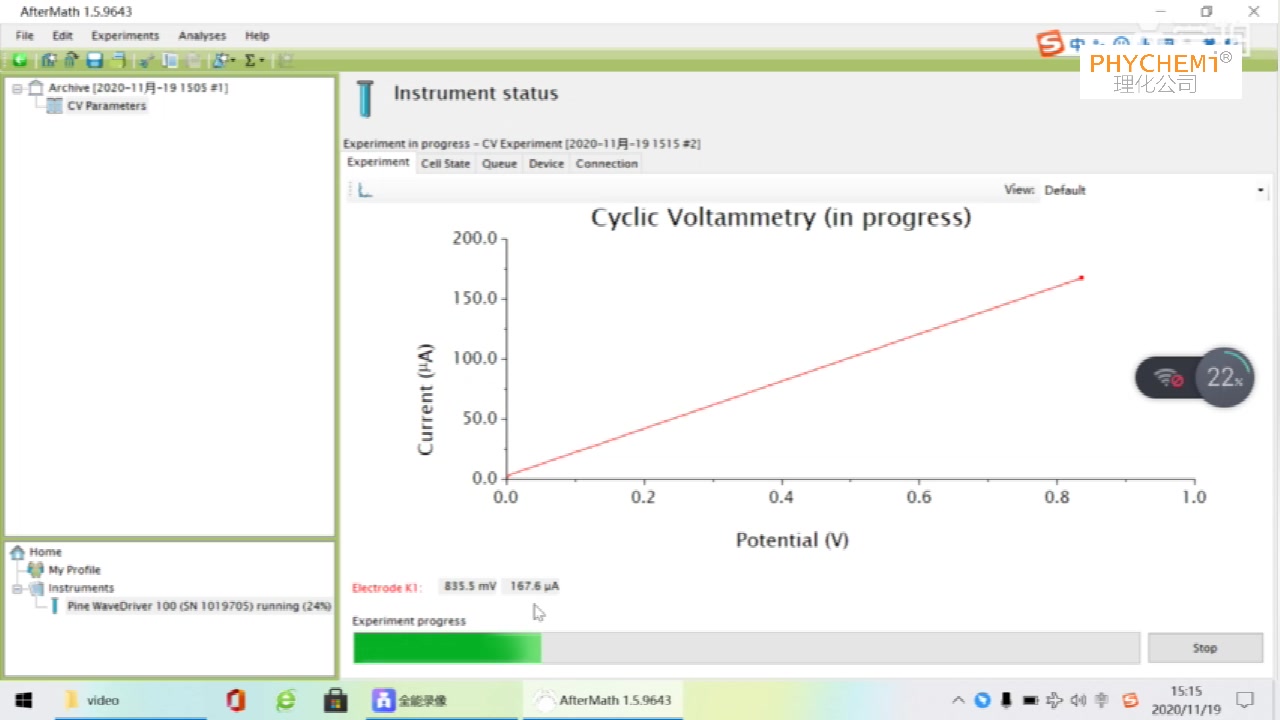Viewport: 1280px width, 720px height.
Task: Switch to the Queue tab
Action: (x=500, y=163)
